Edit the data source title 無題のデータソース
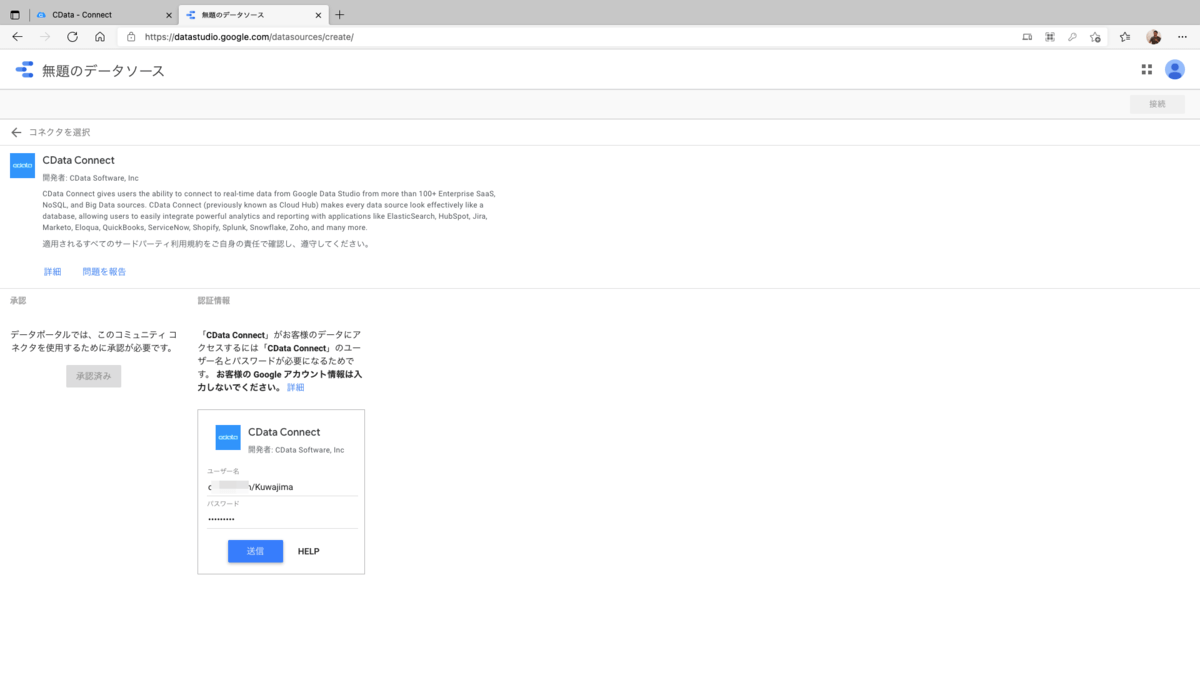The image size is (1200, 675). (103, 71)
